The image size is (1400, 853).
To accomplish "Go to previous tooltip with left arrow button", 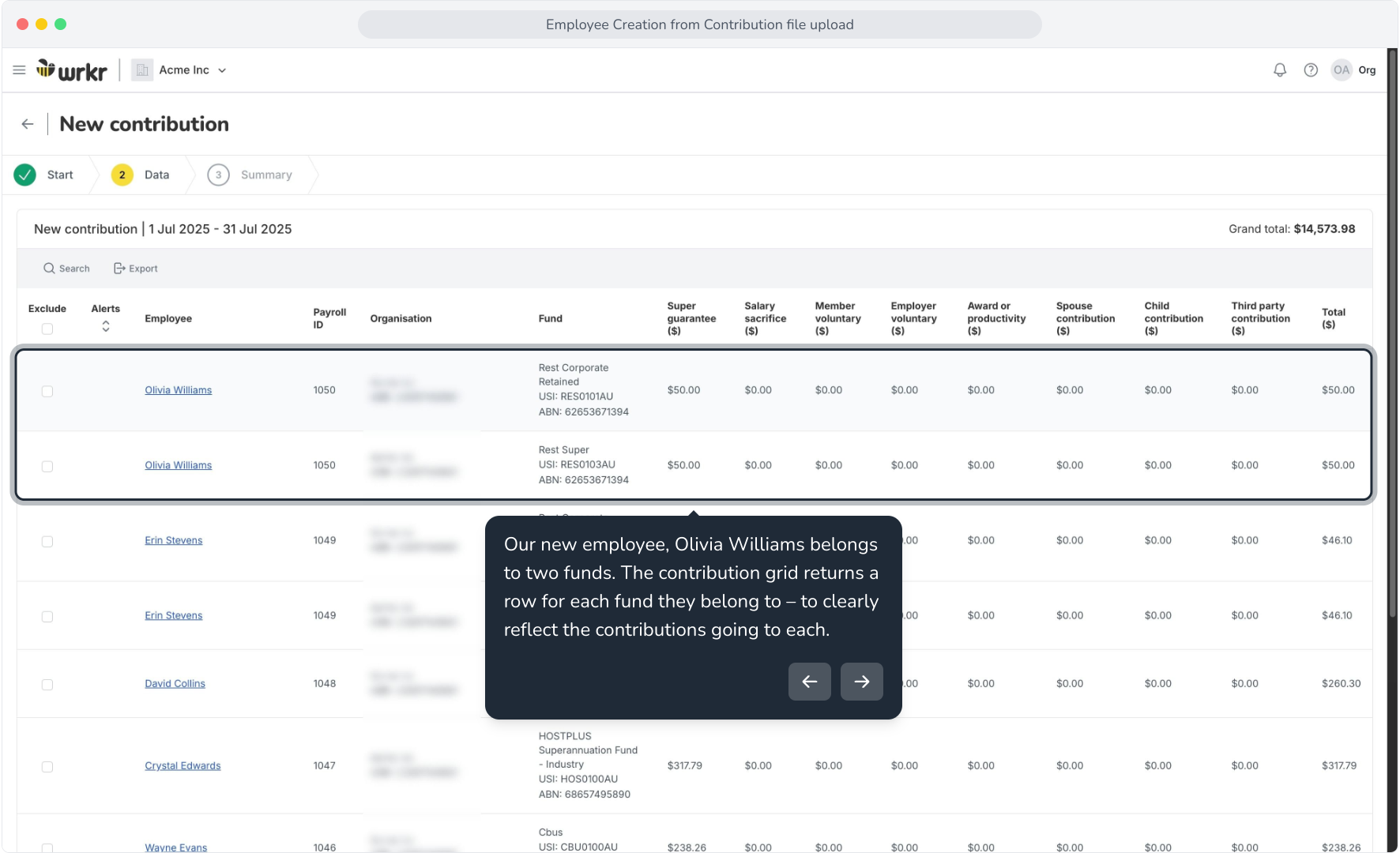I will 810,682.
